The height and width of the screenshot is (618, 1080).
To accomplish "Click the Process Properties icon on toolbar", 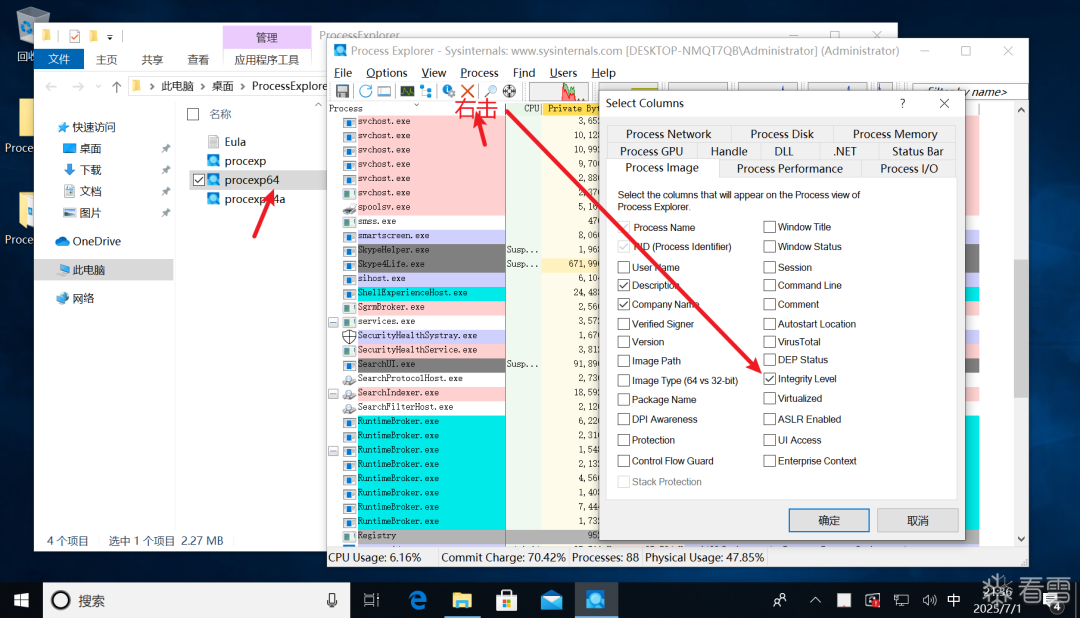I will (x=447, y=90).
